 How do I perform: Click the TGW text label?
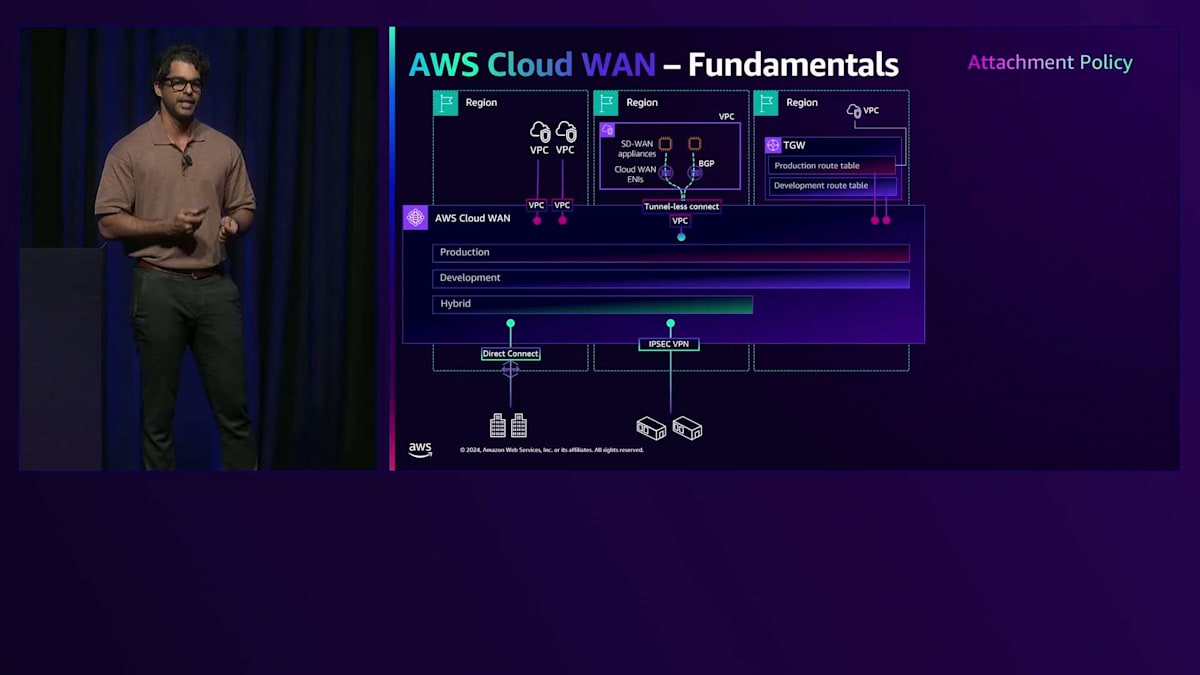coord(795,146)
